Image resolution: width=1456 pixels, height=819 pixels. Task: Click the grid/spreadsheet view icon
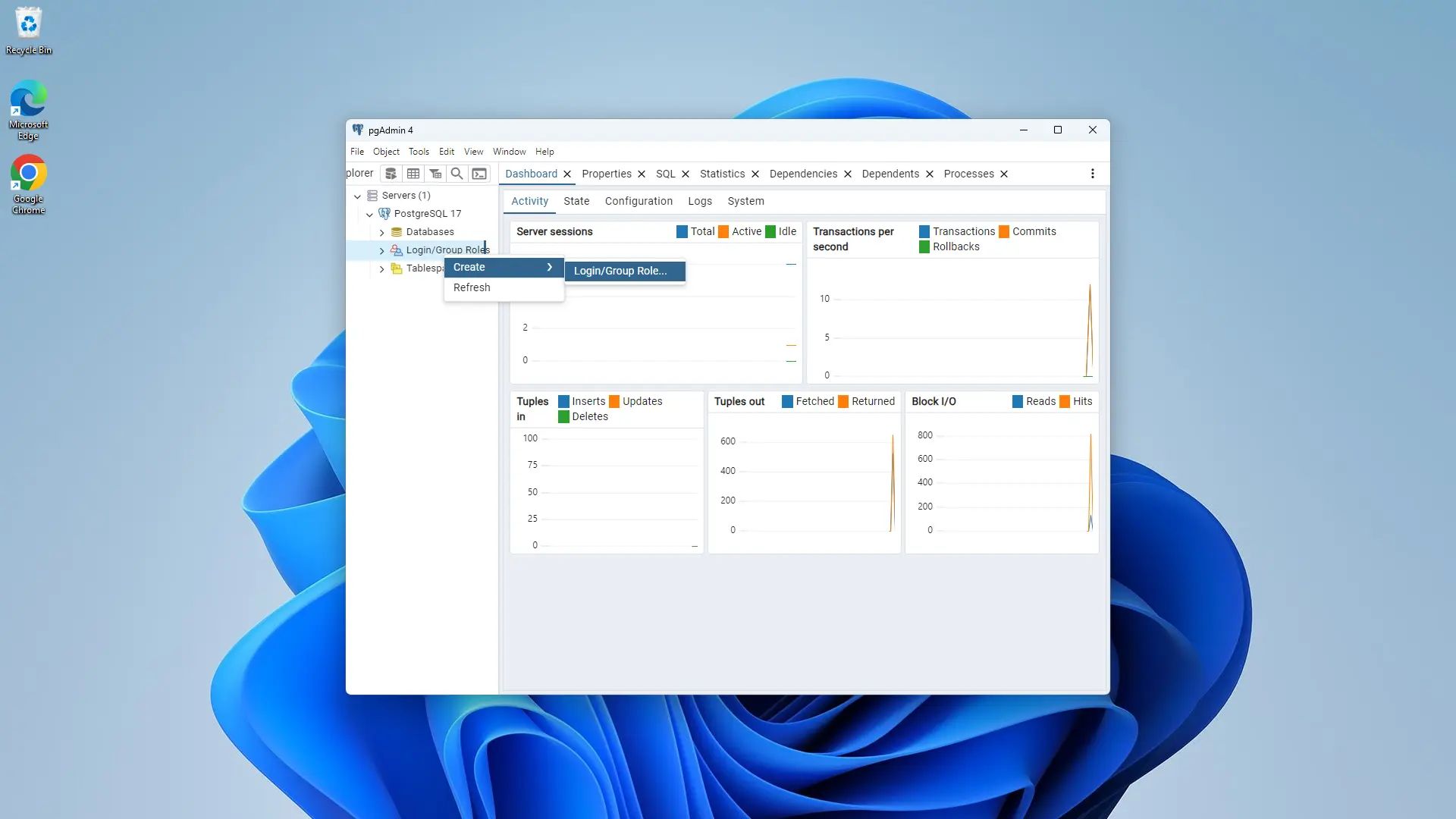[415, 174]
